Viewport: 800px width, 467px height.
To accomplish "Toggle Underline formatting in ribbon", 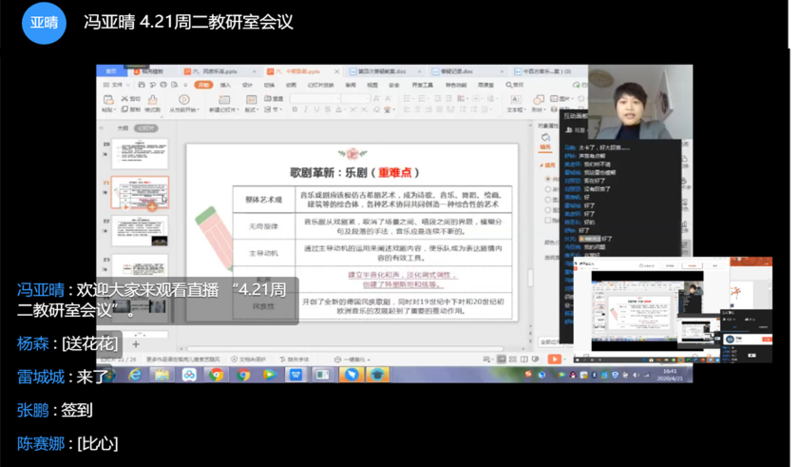I will (x=316, y=109).
